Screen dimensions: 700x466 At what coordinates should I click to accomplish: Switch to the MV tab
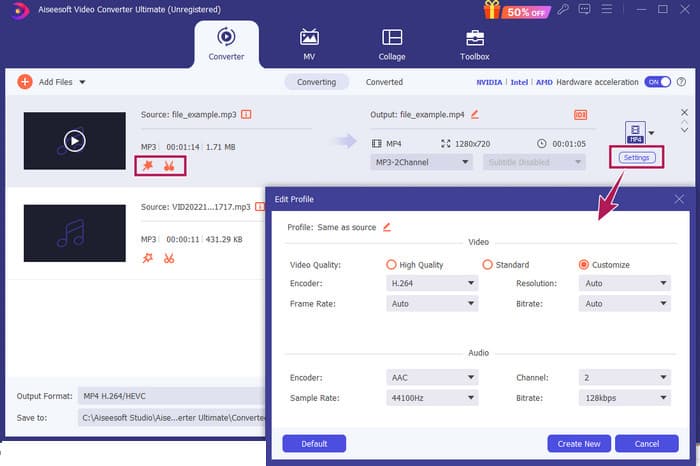point(309,45)
